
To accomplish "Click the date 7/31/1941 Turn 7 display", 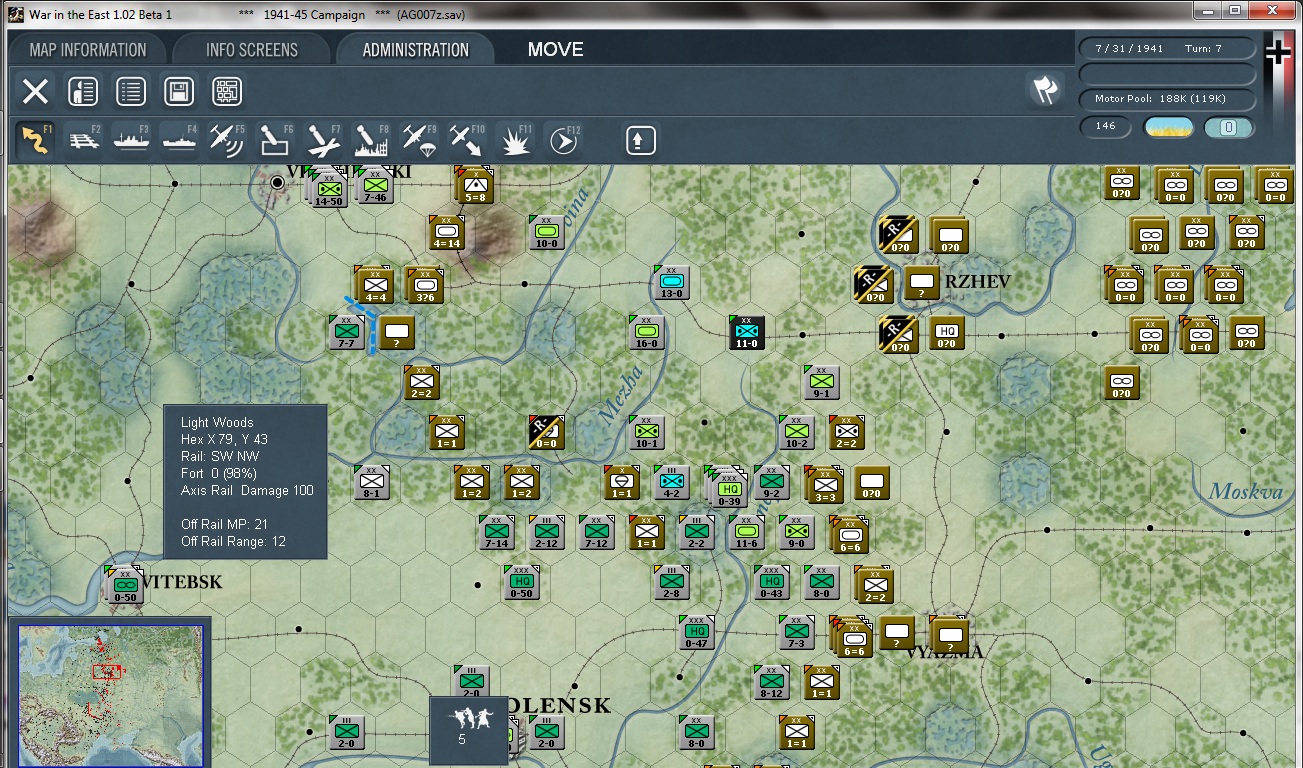I will tap(1167, 49).
